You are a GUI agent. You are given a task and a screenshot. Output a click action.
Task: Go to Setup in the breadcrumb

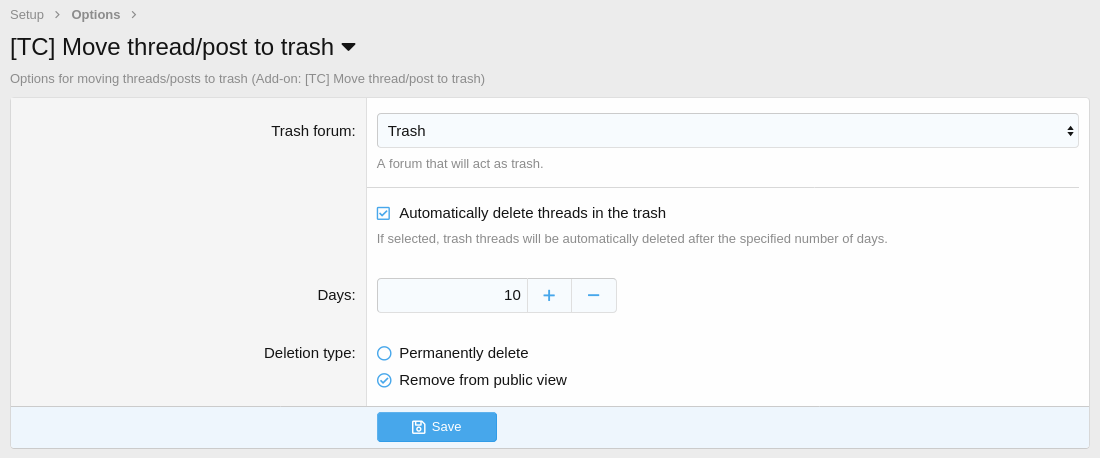[27, 15]
